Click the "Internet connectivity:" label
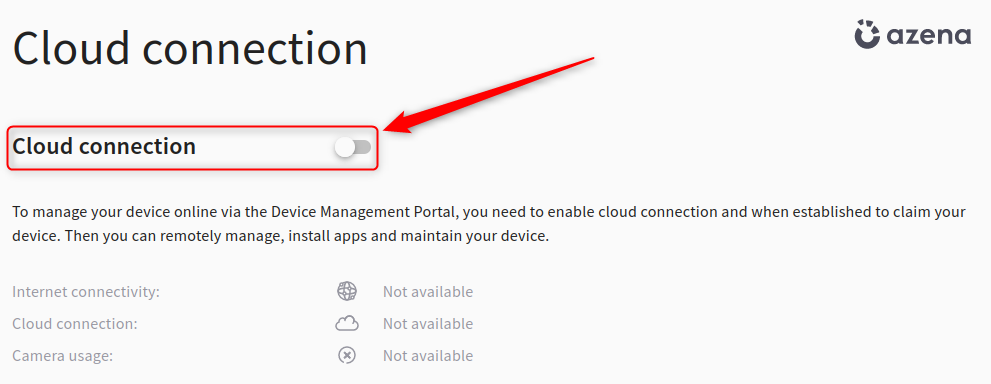 pos(86,292)
